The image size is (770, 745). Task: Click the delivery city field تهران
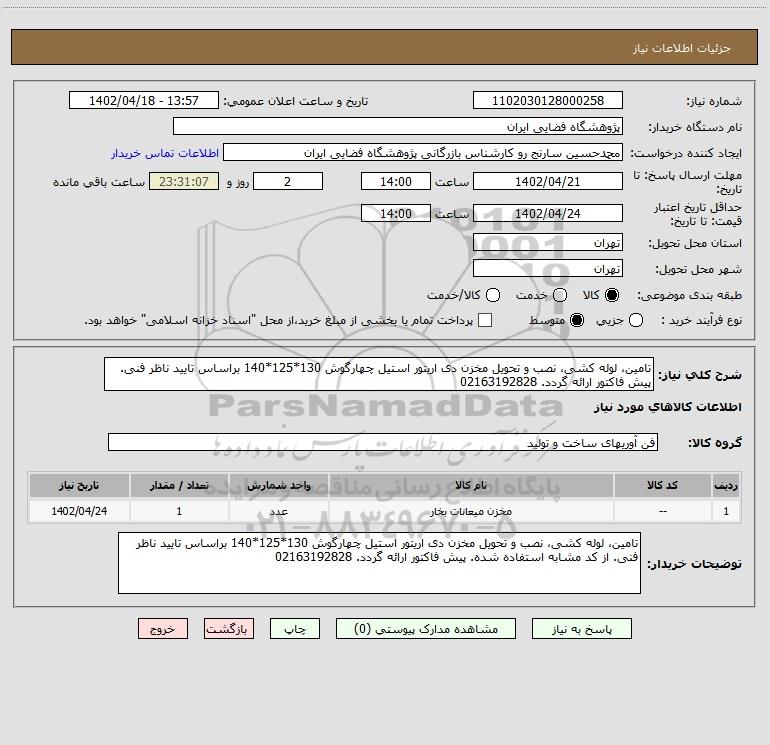coord(548,268)
